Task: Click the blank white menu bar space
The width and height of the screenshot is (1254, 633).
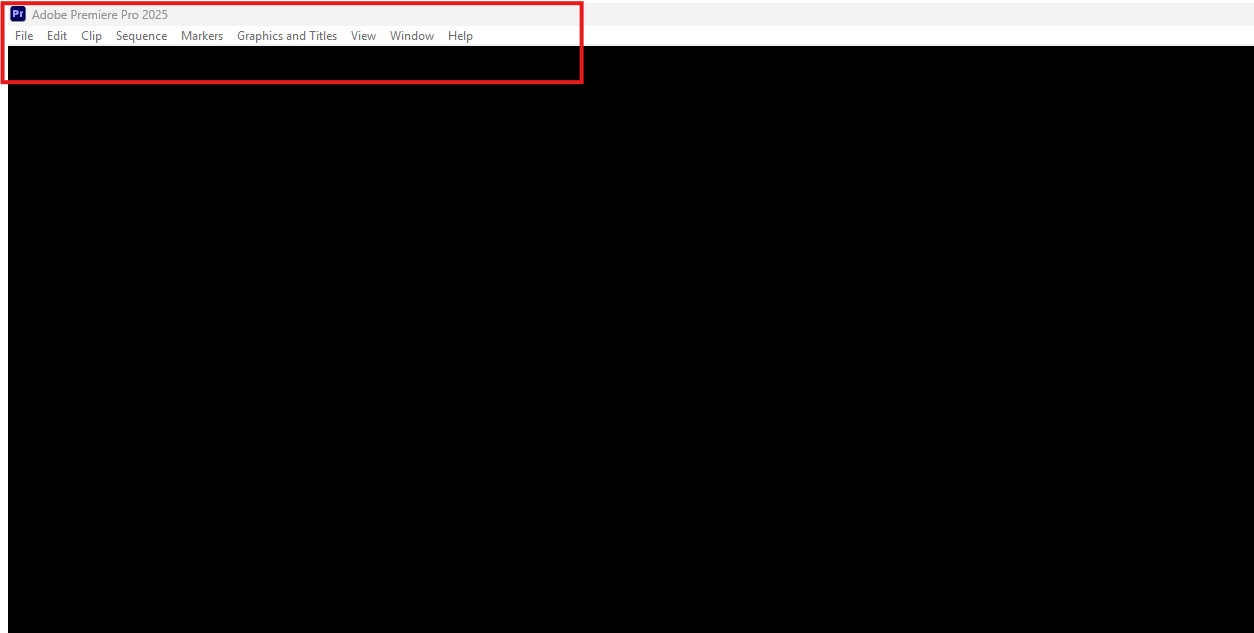Action: pyautogui.click(x=850, y=36)
